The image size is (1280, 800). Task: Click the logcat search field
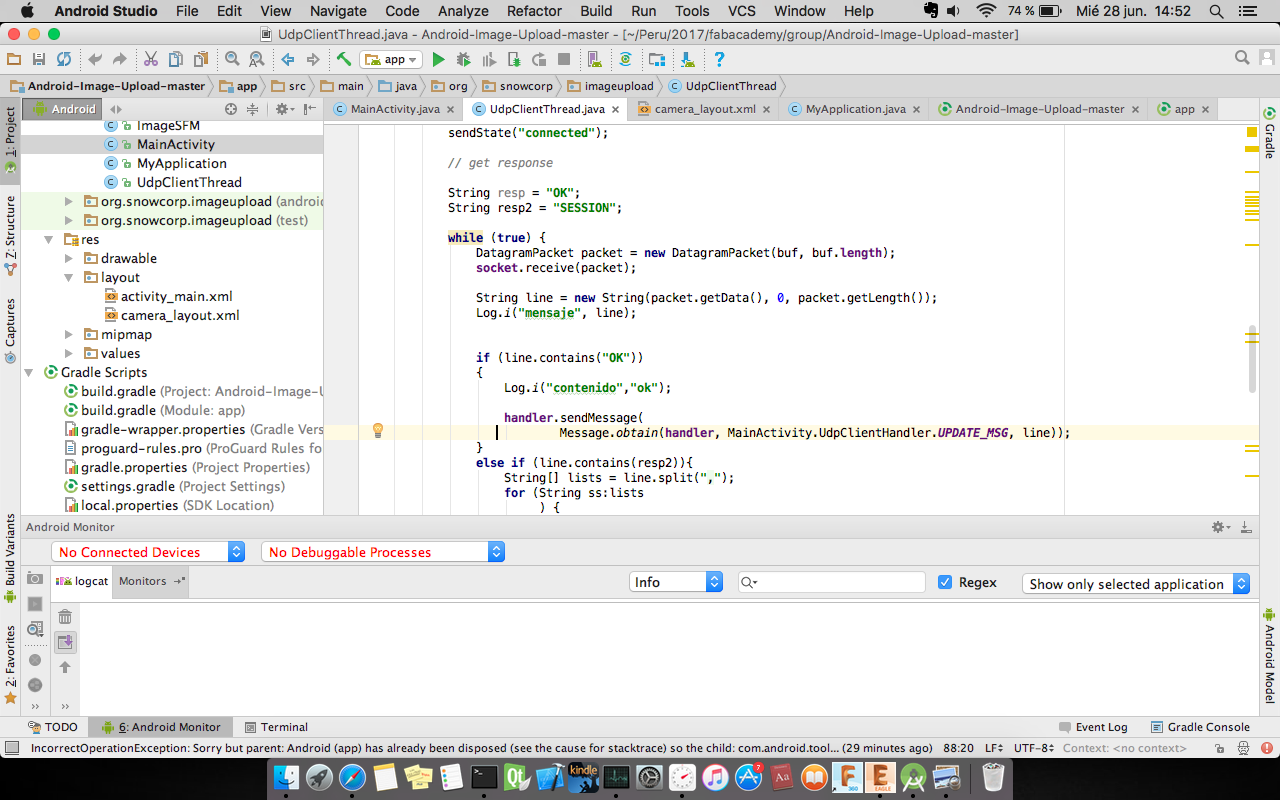840,582
